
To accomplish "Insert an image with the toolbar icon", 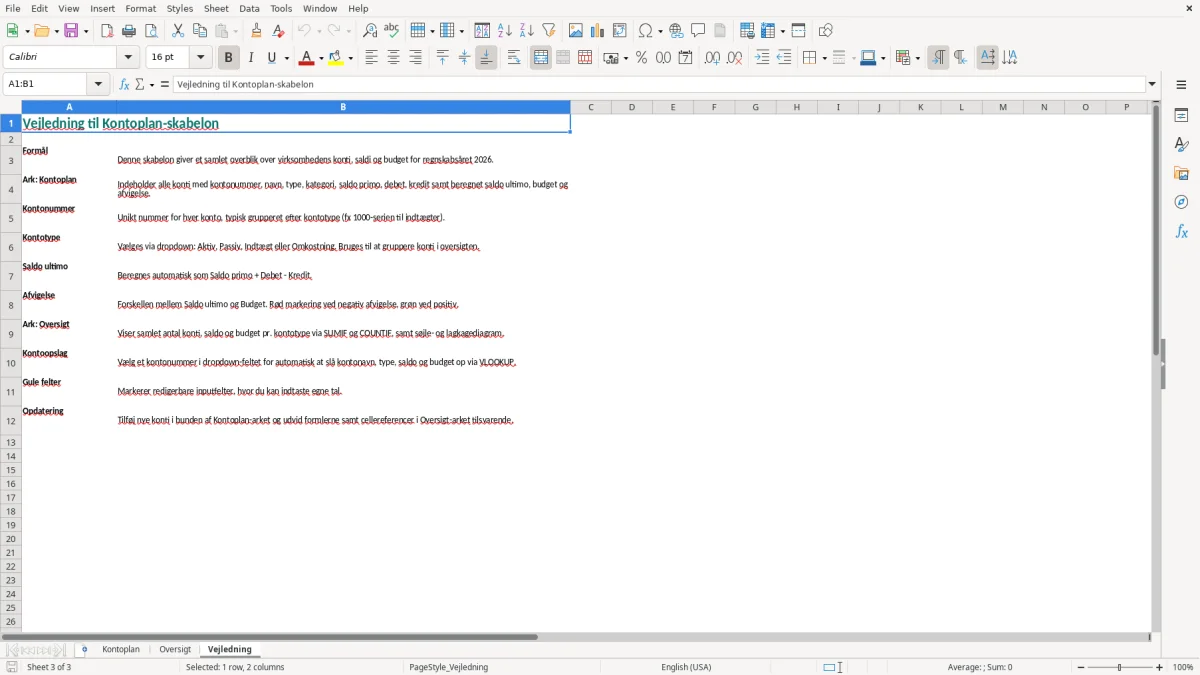I will coord(576,31).
